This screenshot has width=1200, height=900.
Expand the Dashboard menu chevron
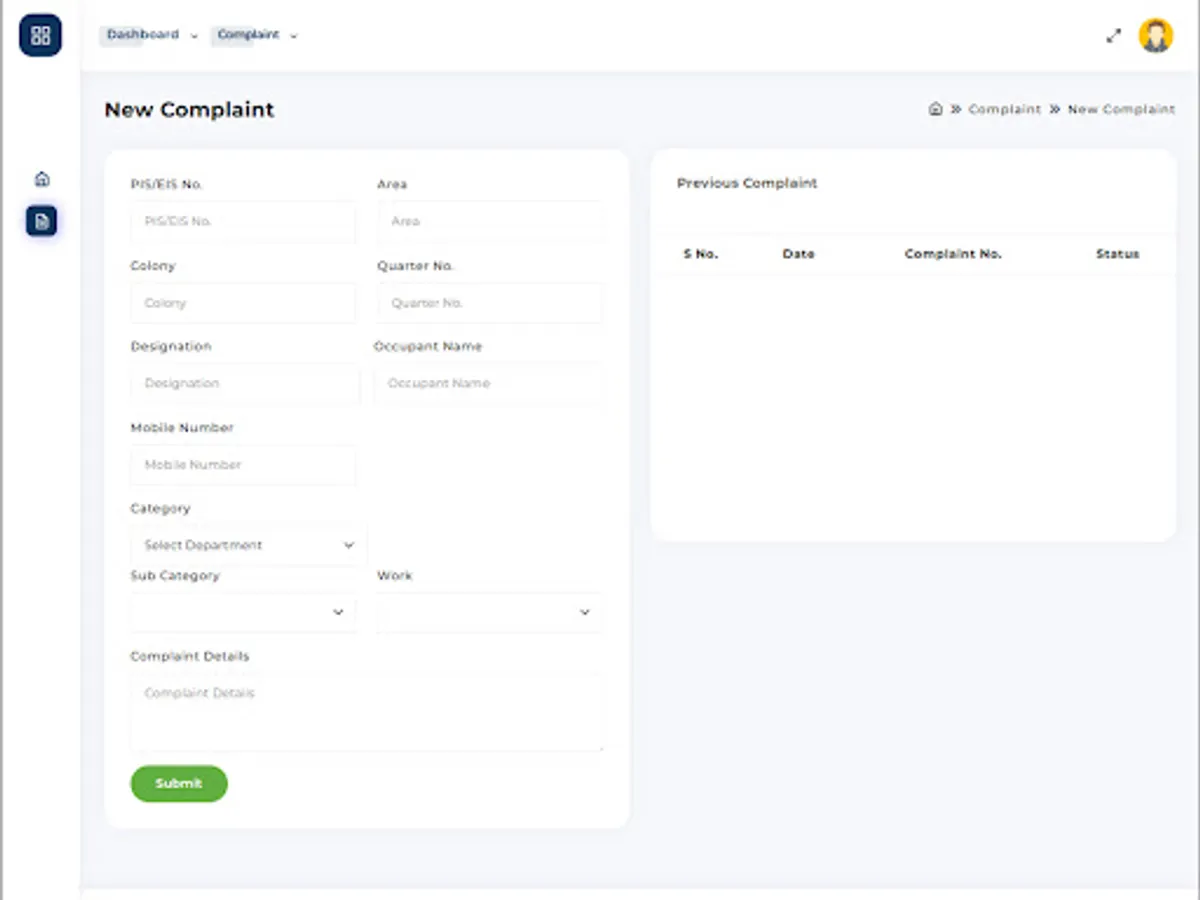pos(194,35)
